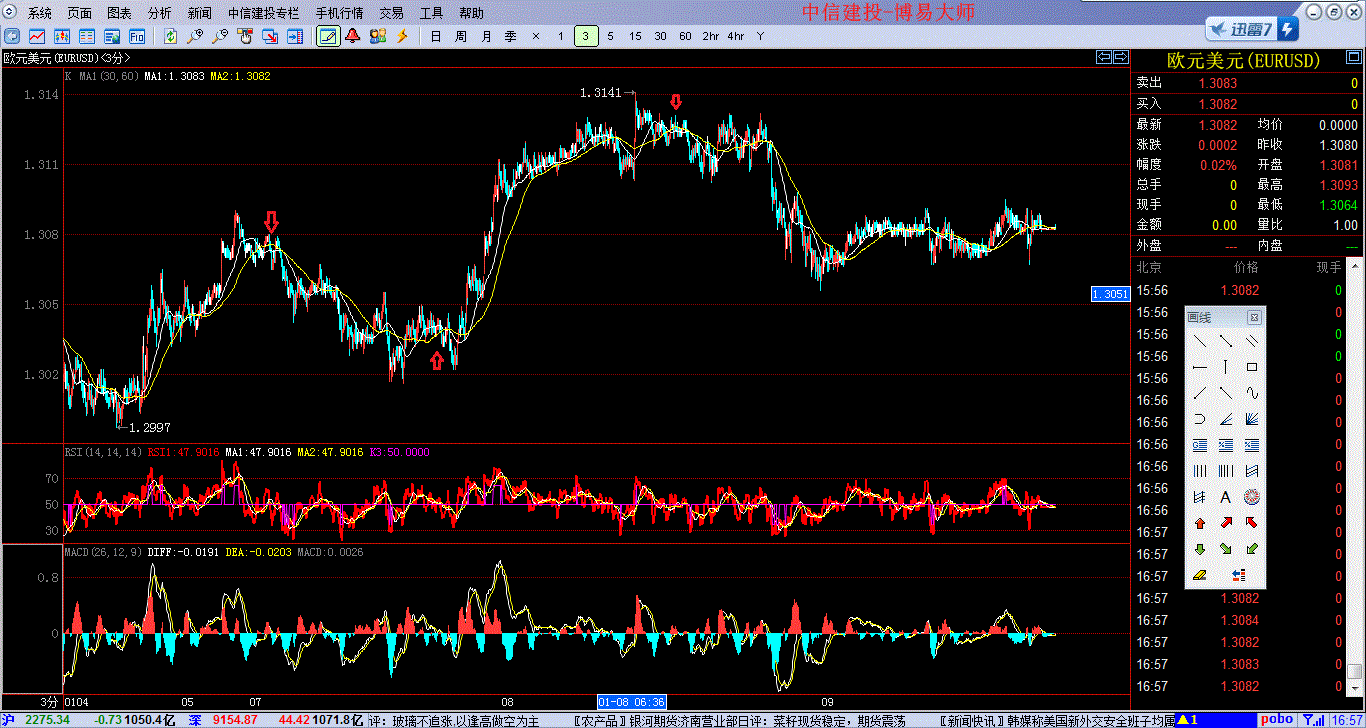Screen dimensions: 1366x728
Task: Select the green down arrow marker tool
Action: [1199, 549]
